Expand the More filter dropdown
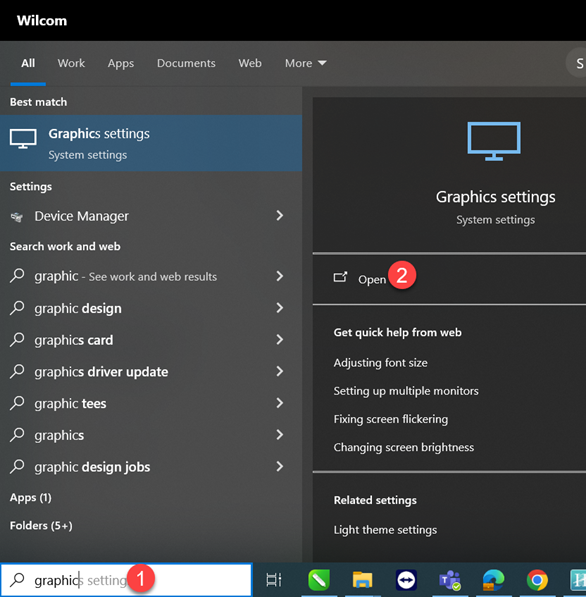The width and height of the screenshot is (586, 597). tap(305, 63)
